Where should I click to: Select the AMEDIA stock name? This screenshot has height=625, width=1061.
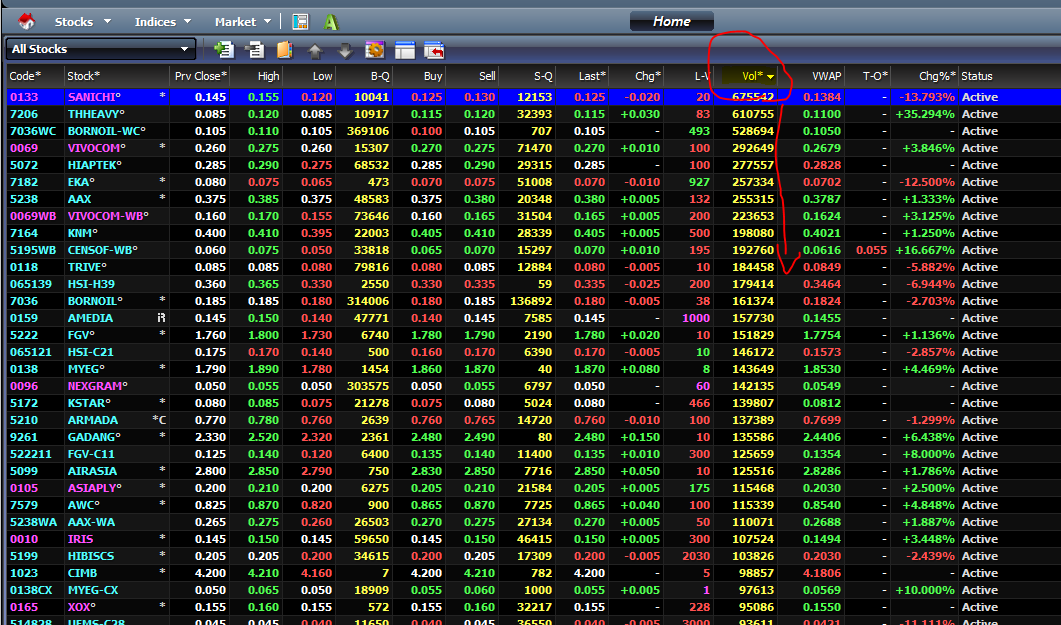[90, 318]
